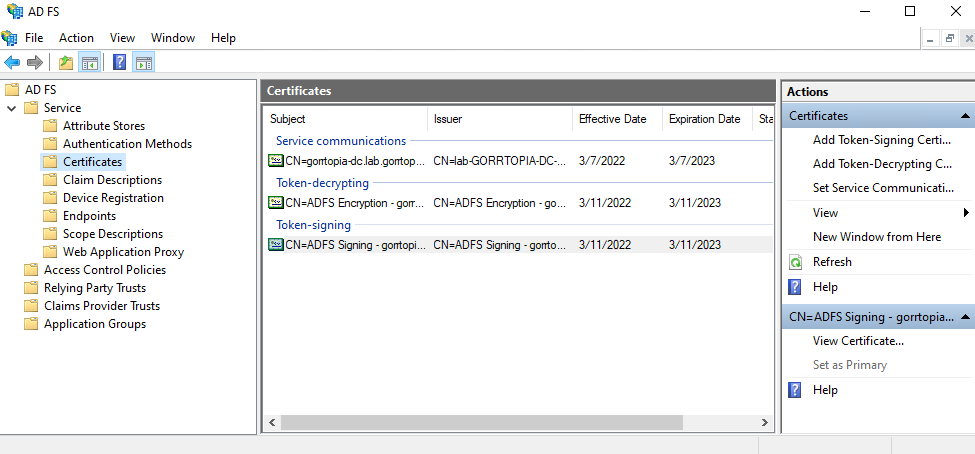975x454 pixels.
Task: Click New Window from Here action
Action: (877, 237)
